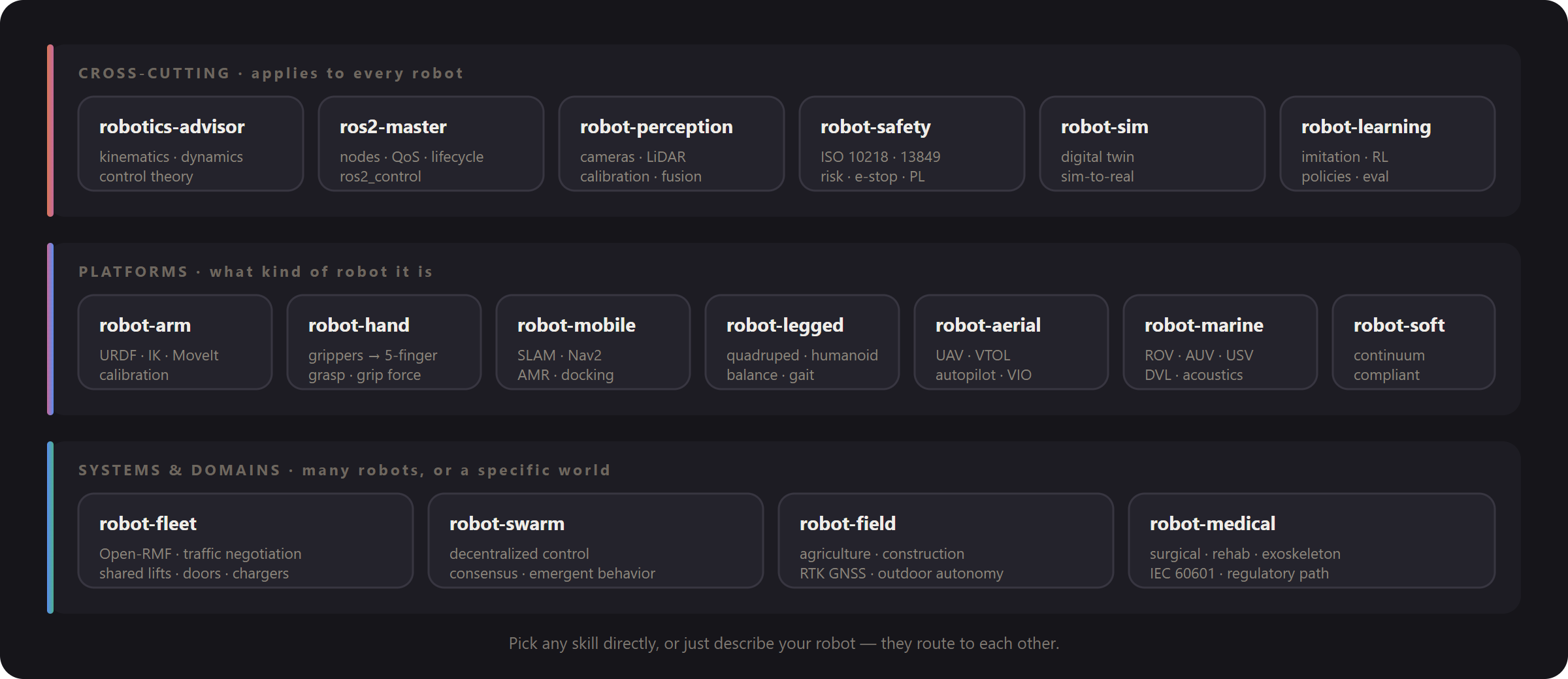Click 'IEC 60601 · regulatory path' text

[x=1239, y=573]
